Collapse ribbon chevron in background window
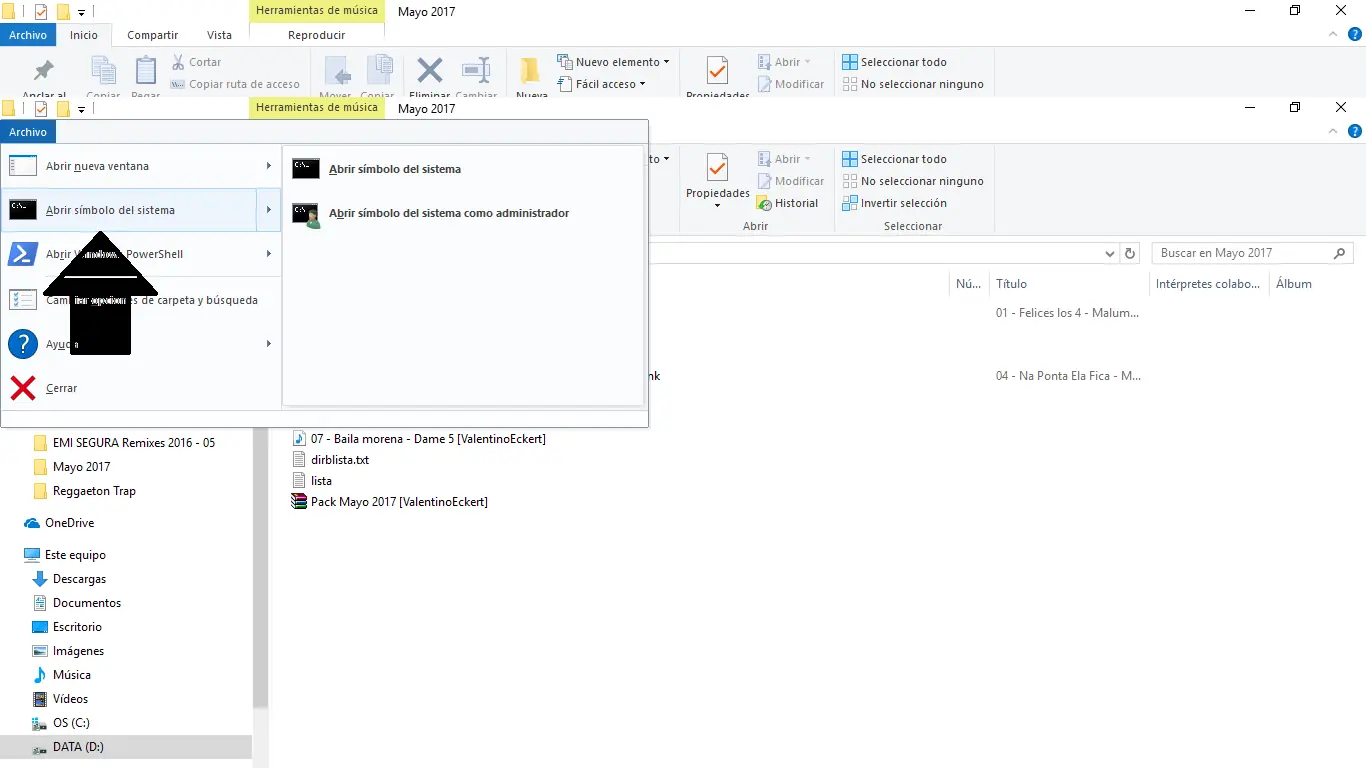Viewport: 1366px width, 768px height. tap(1333, 34)
